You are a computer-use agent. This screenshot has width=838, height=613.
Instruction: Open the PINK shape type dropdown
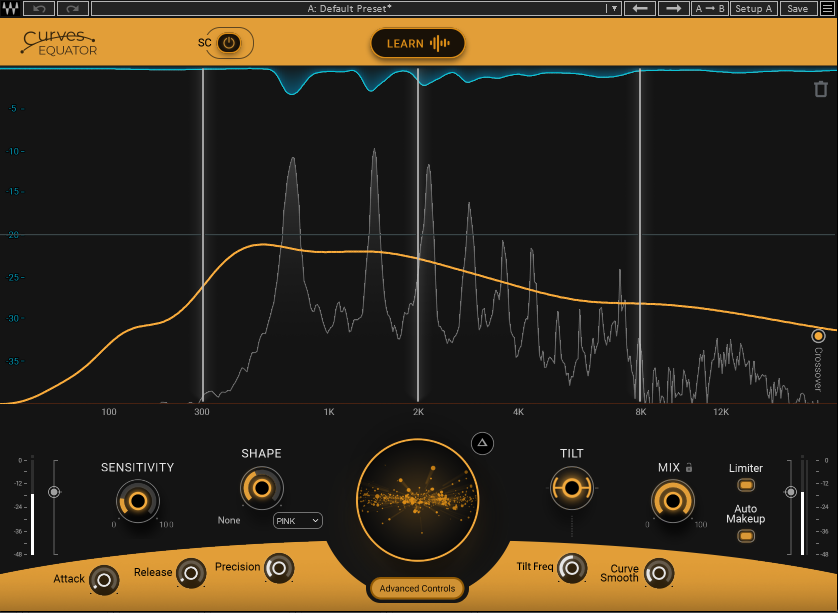(298, 520)
